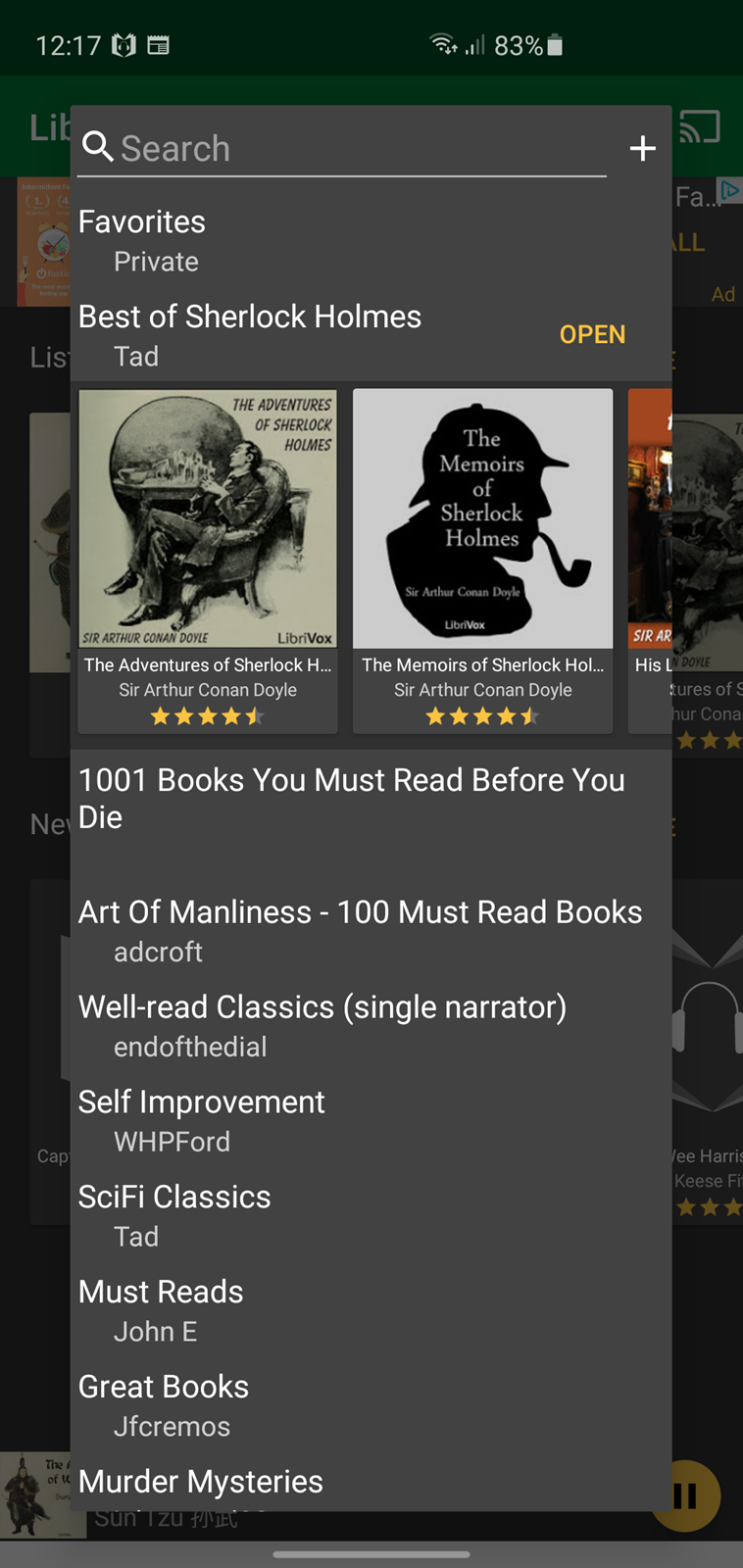Select SciFi Classics by Tad
Screen dimensions: 743x1568
[x=371, y=1216]
